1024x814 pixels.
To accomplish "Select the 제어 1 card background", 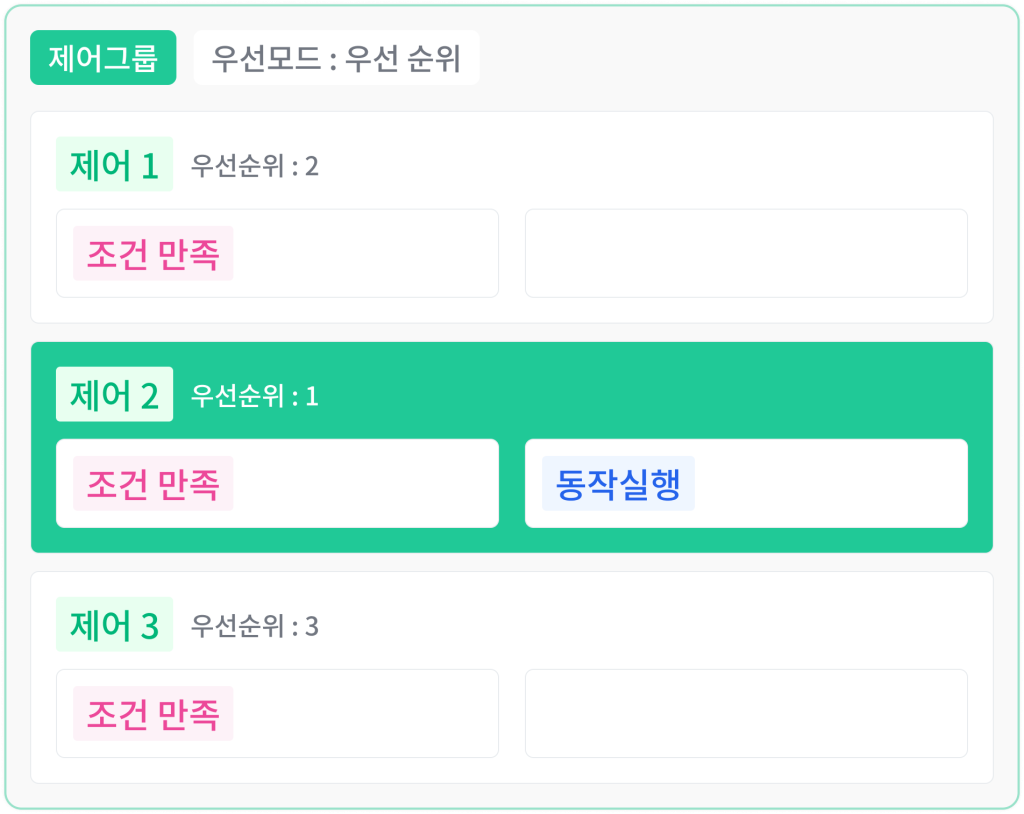I will coord(512,217).
